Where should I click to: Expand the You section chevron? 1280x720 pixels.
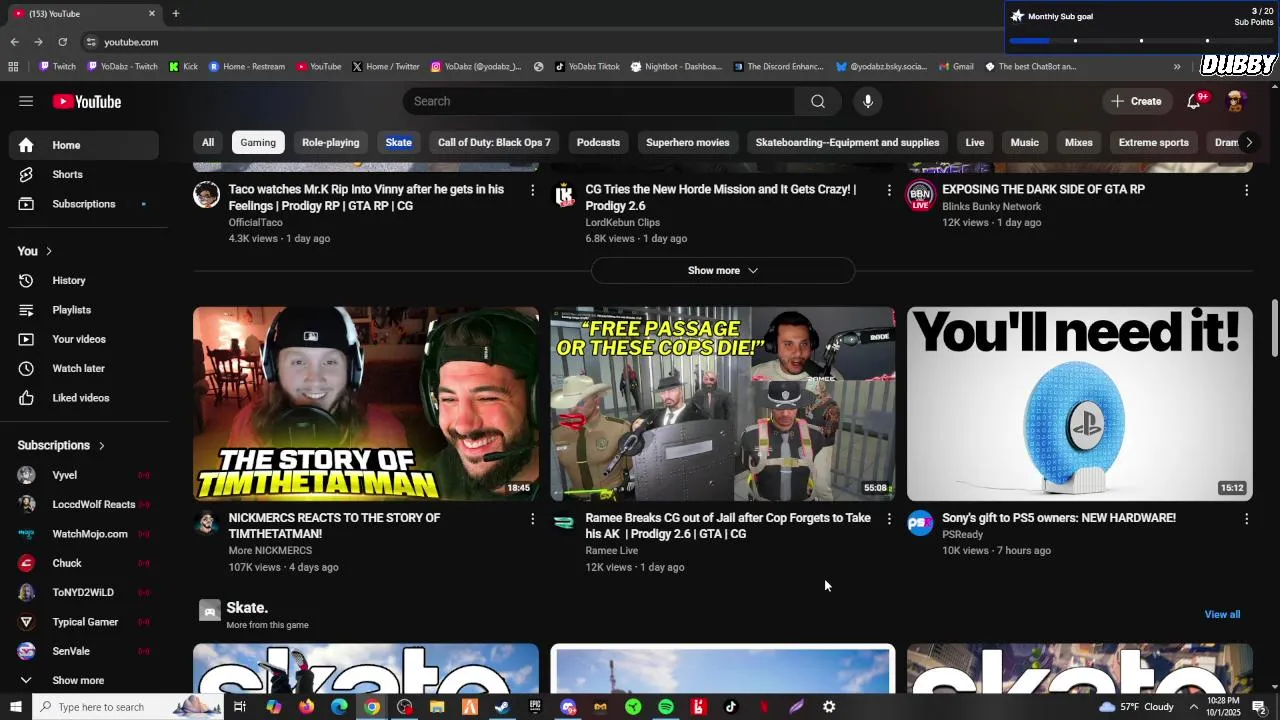pyautogui.click(x=48, y=251)
